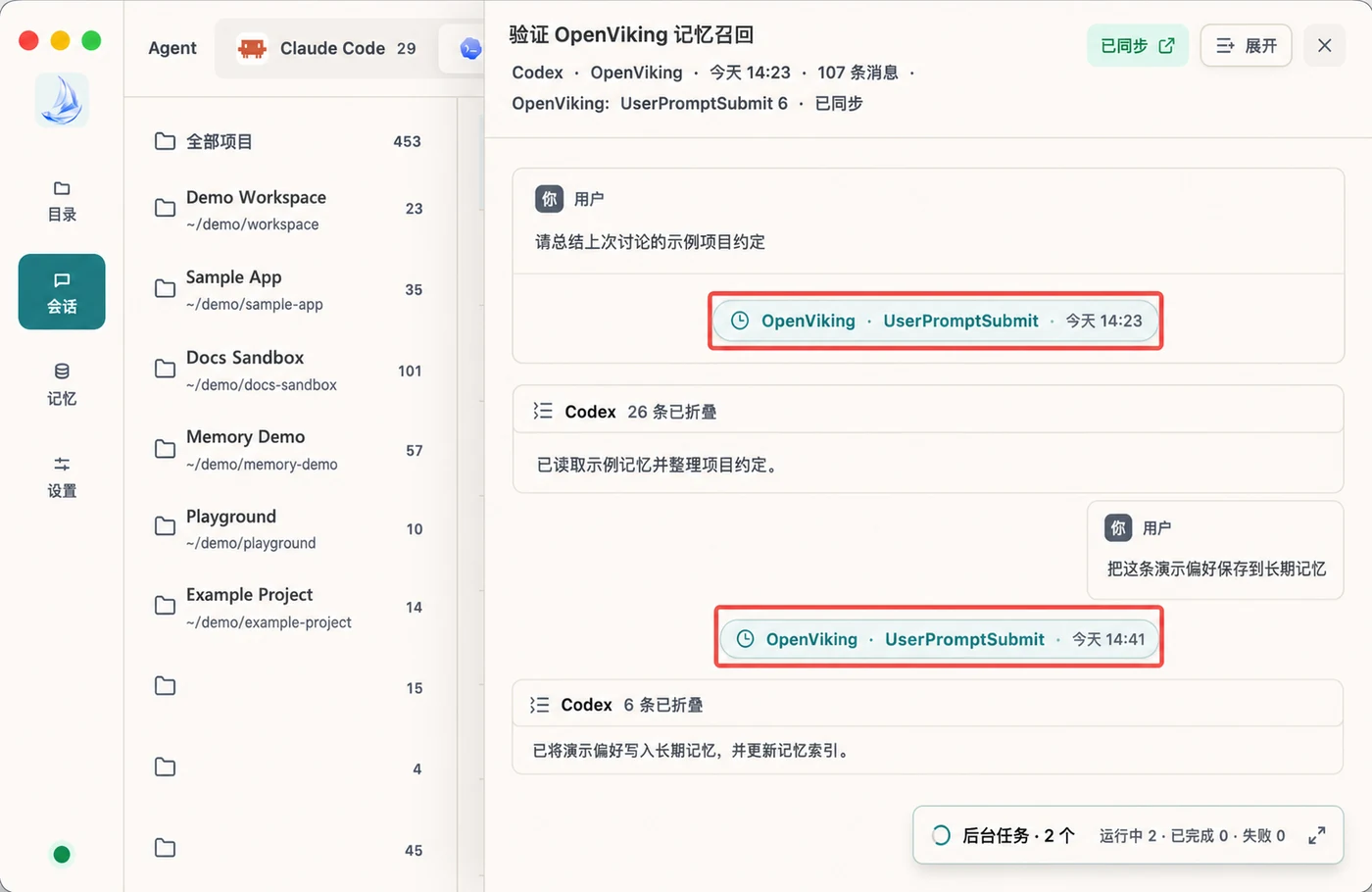This screenshot has height=892, width=1372.
Task: Click the Agent header label
Action: pos(172,48)
